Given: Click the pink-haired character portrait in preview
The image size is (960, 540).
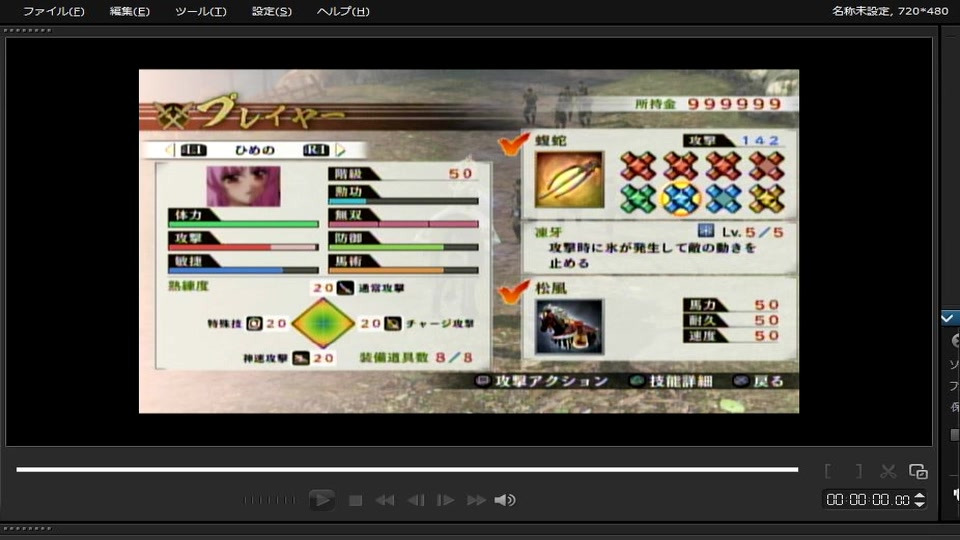Looking at the screenshot, I should pyautogui.click(x=243, y=186).
